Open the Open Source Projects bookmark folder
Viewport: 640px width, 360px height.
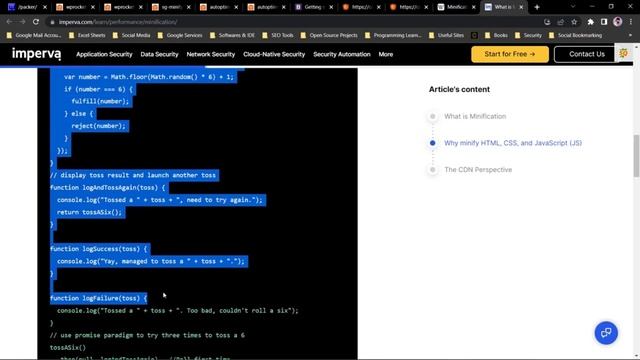329,36
